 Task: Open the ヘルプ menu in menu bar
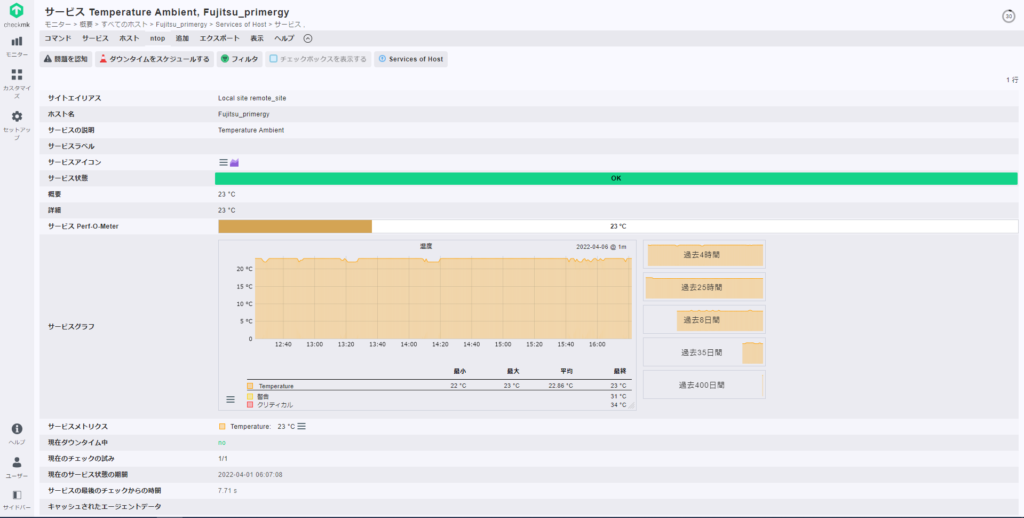coord(284,39)
